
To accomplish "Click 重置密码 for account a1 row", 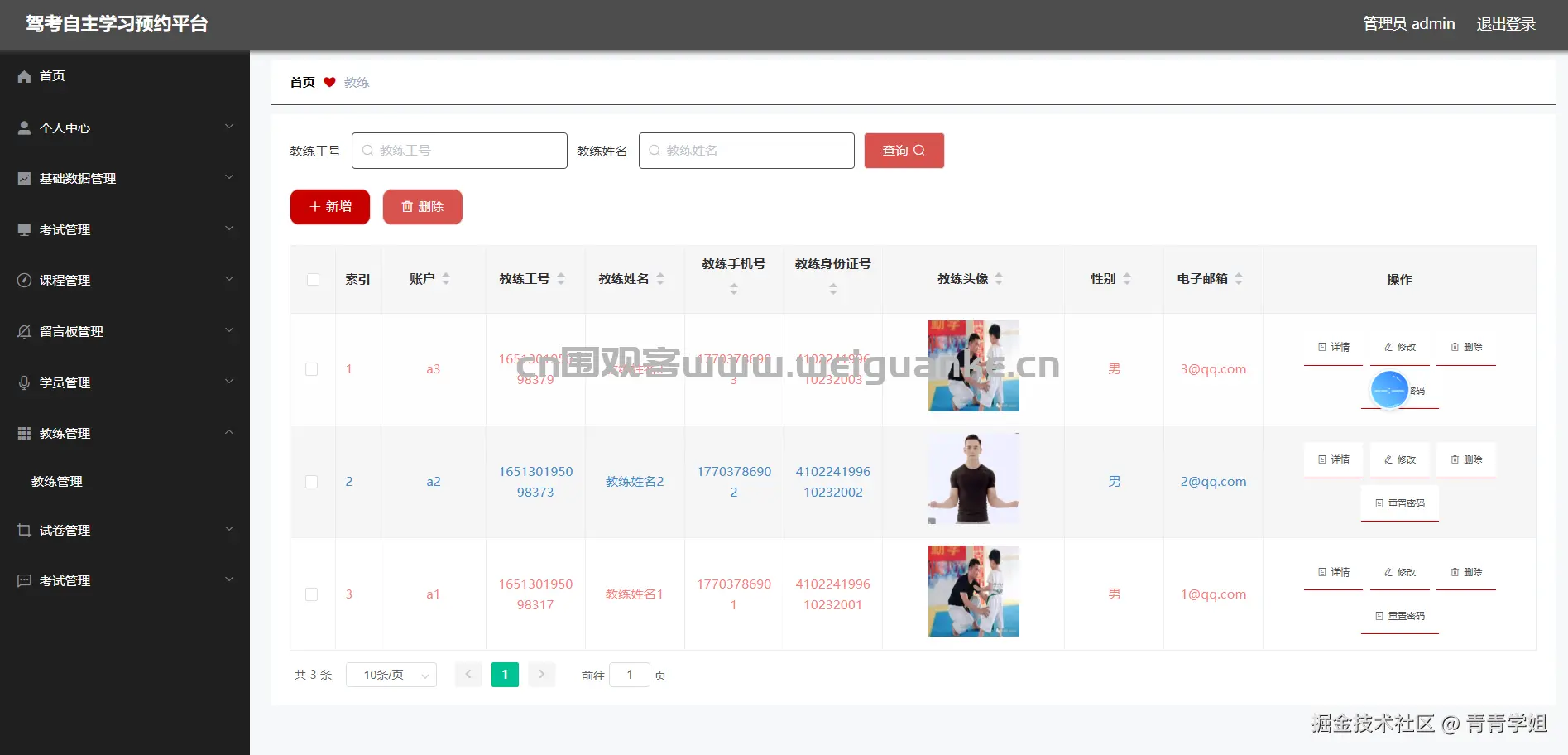I will pyautogui.click(x=1400, y=616).
